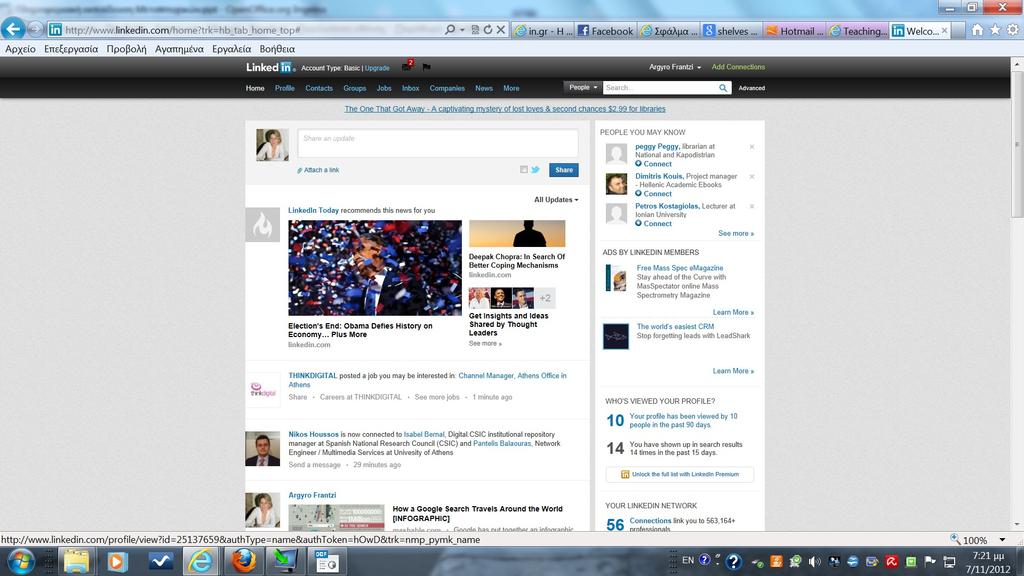Switch to the Facebook browser tab
Viewport: 1024px width, 576px height.
point(606,31)
